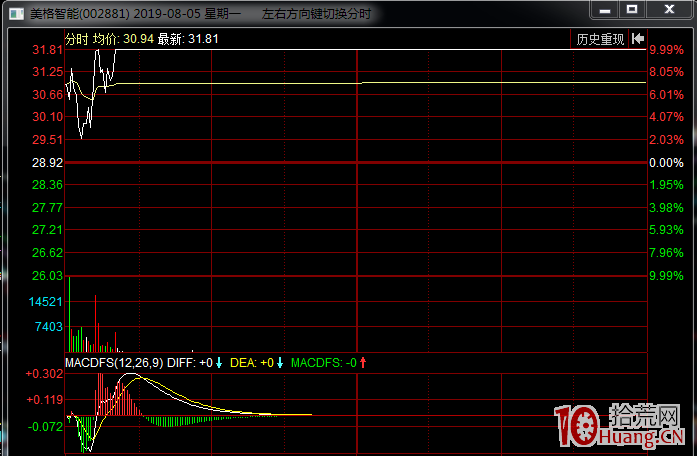Click the 均价 30.94 average price readout
The image size is (697, 456).
[x=123, y=39]
